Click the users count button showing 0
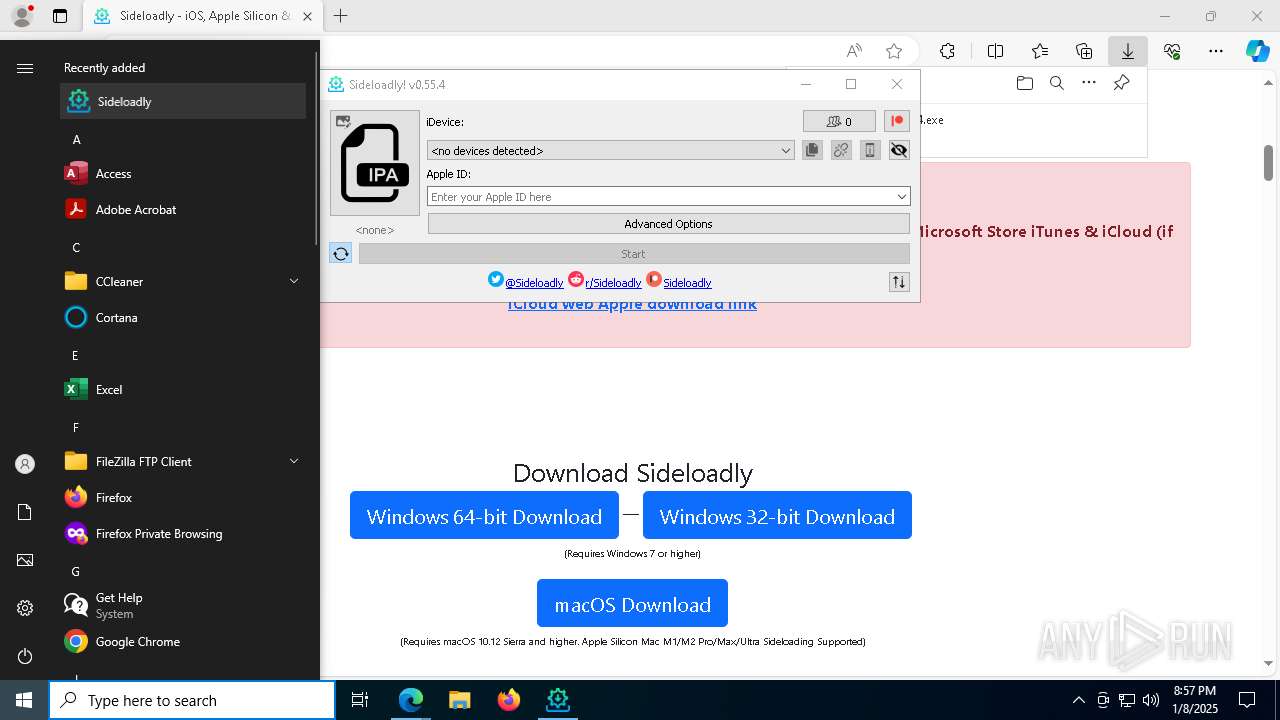Screen dimensions: 1280x720 pos(839,121)
